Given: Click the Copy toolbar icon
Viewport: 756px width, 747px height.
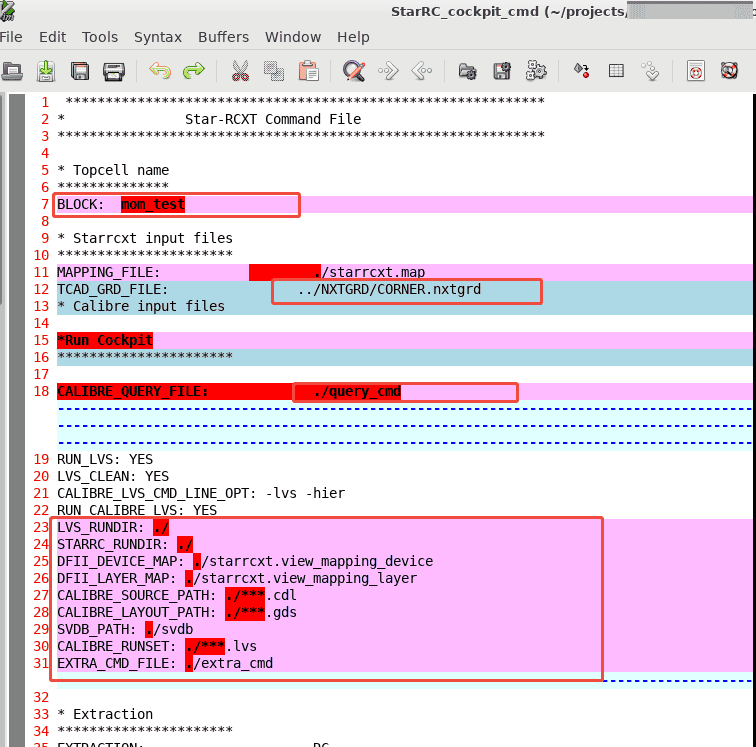Looking at the screenshot, I should tap(273, 71).
